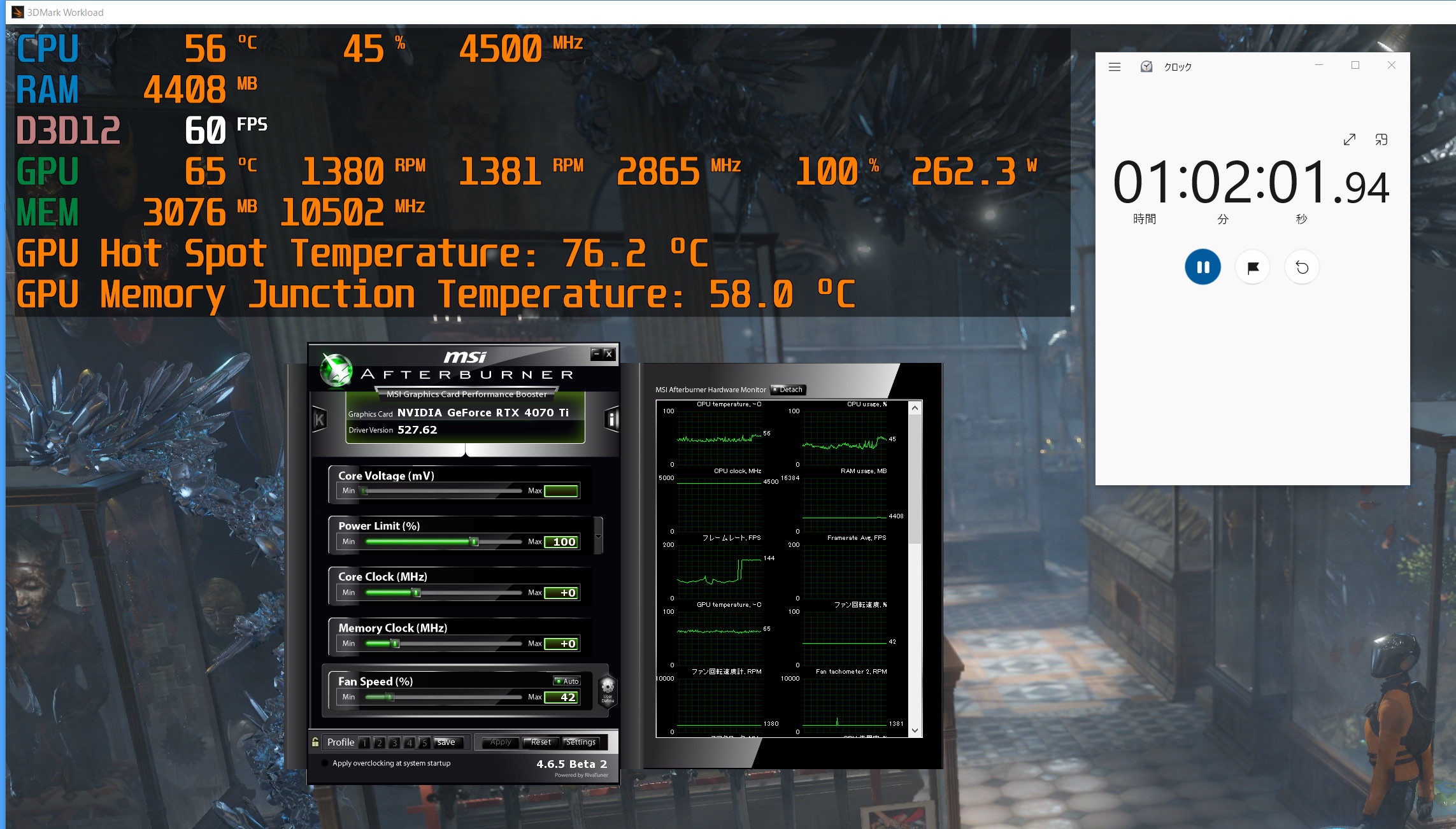1456x829 pixels.
Task: Click the Memory Clock slider handle
Action: point(396,644)
